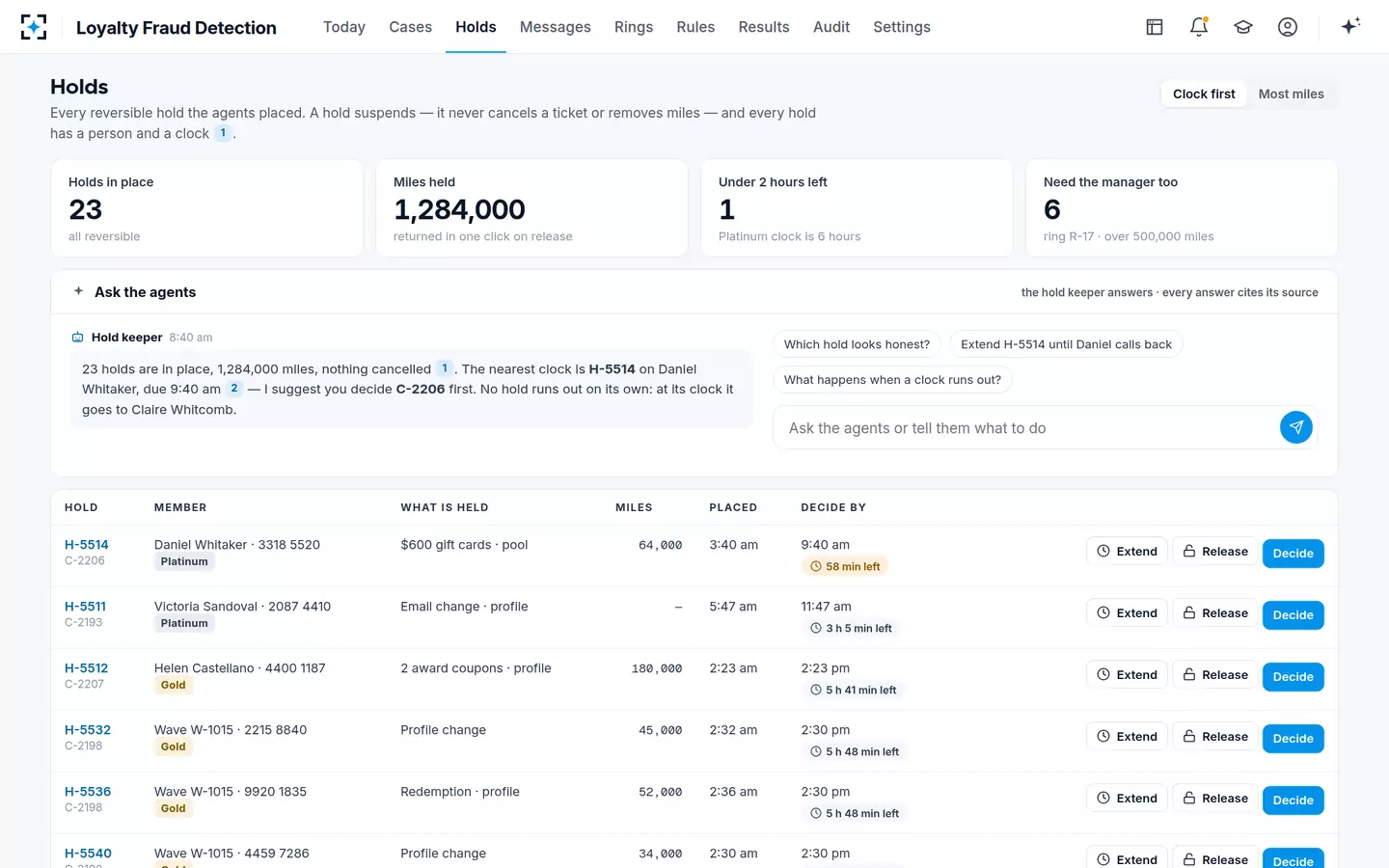Select Most miles sorting
Viewport: 1389px width, 868px height.
pyautogui.click(x=1291, y=94)
